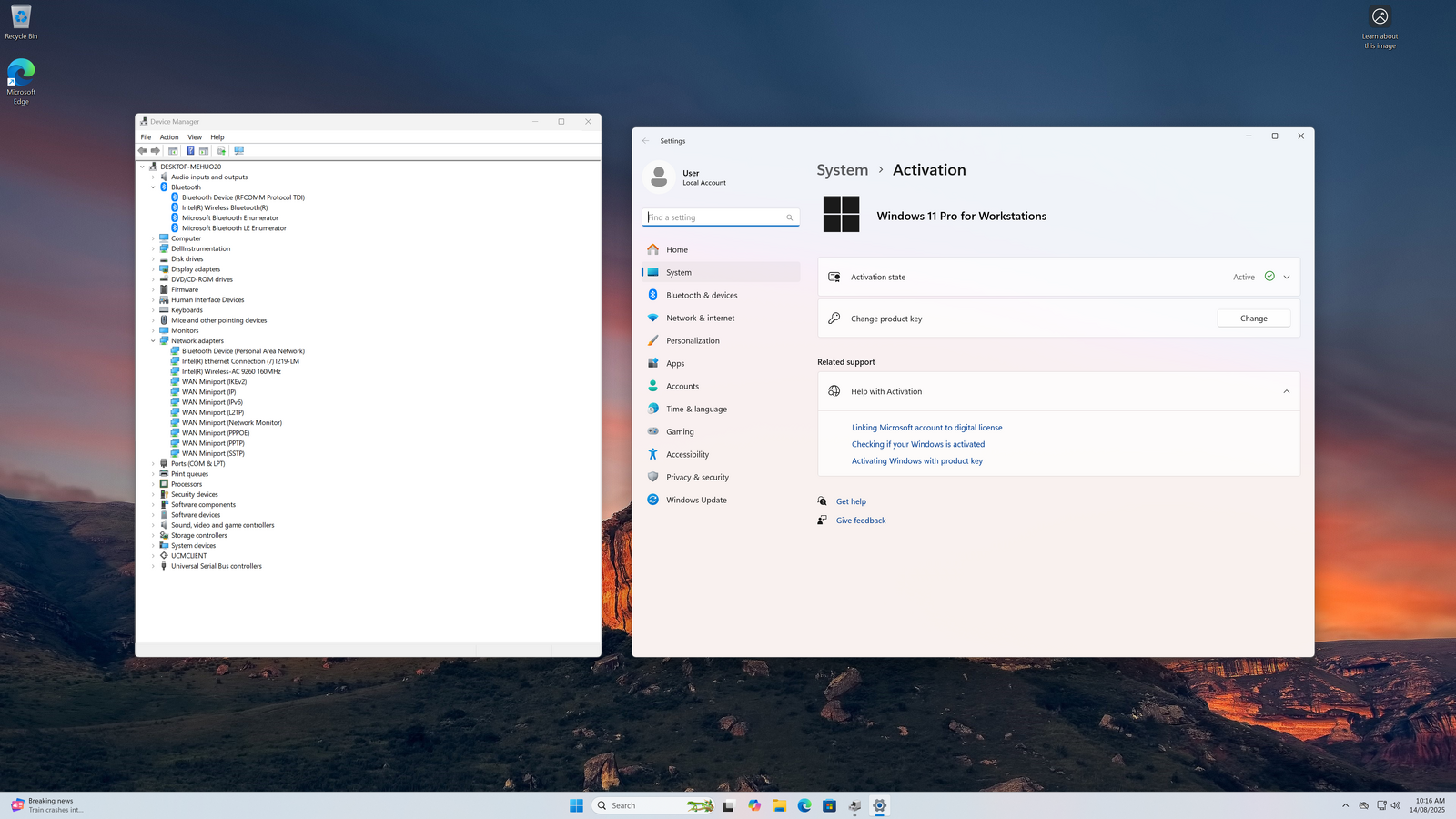Viewport: 1456px width, 819px height.
Task: Open File Explorer from the taskbar
Action: [x=780, y=805]
